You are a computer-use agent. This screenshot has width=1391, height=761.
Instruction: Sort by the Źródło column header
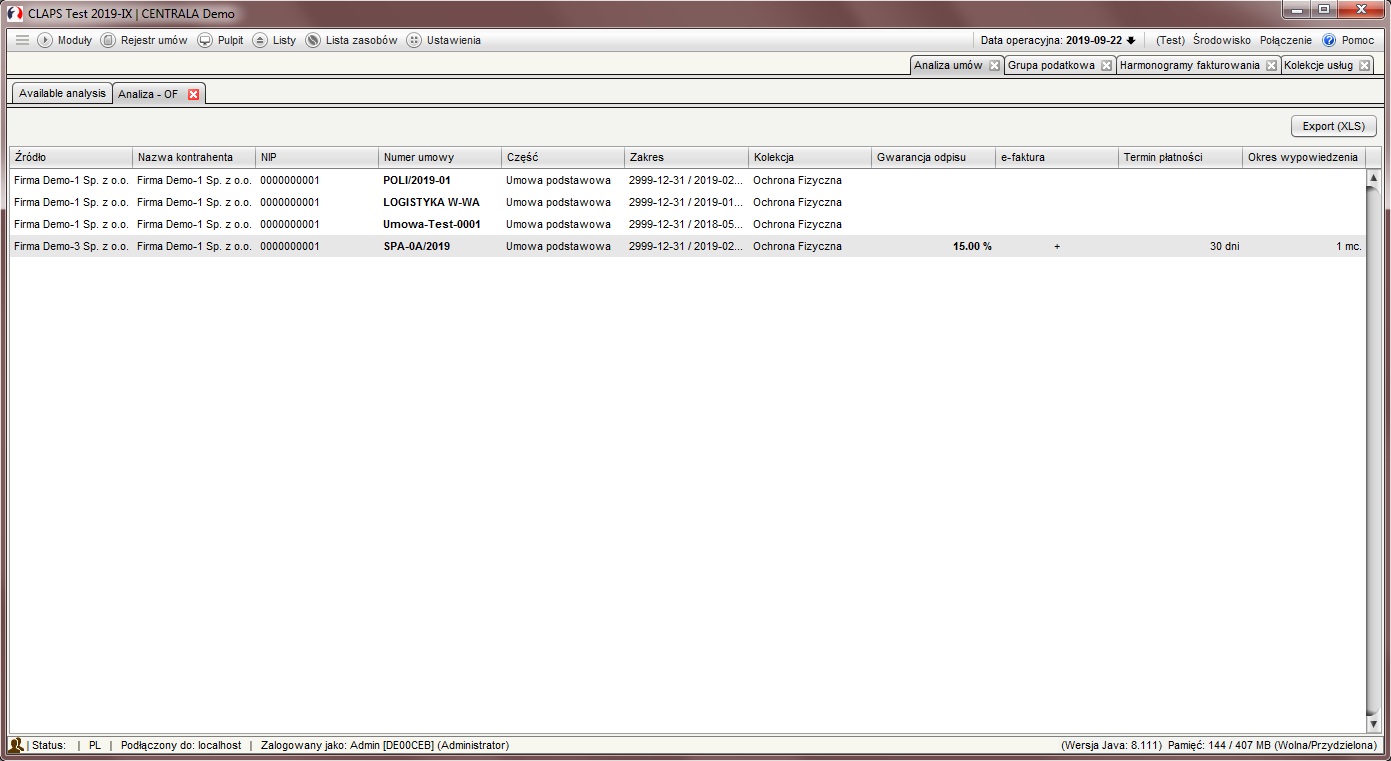[71, 157]
